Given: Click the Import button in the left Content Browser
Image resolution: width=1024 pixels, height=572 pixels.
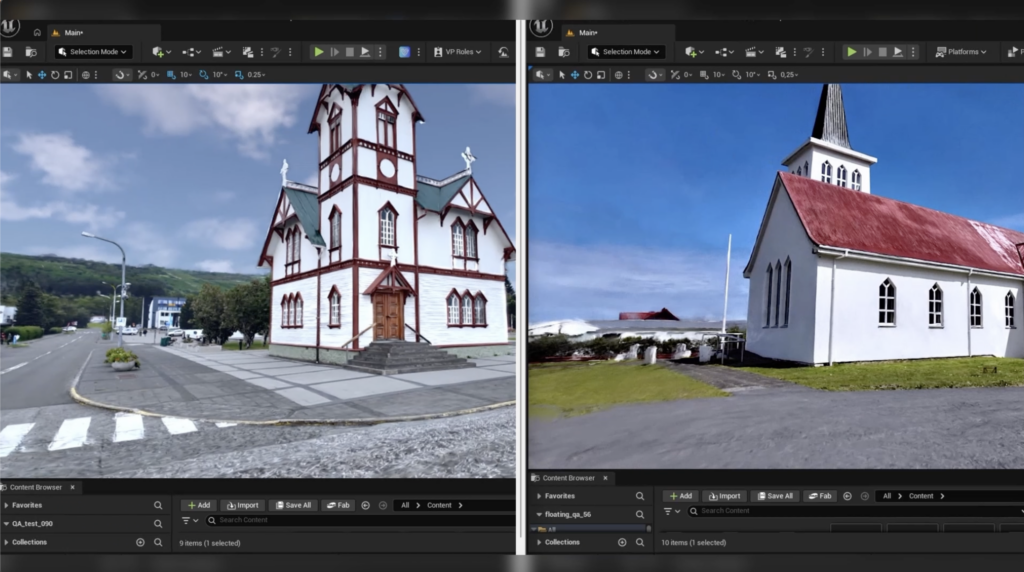Looking at the screenshot, I should point(241,506).
